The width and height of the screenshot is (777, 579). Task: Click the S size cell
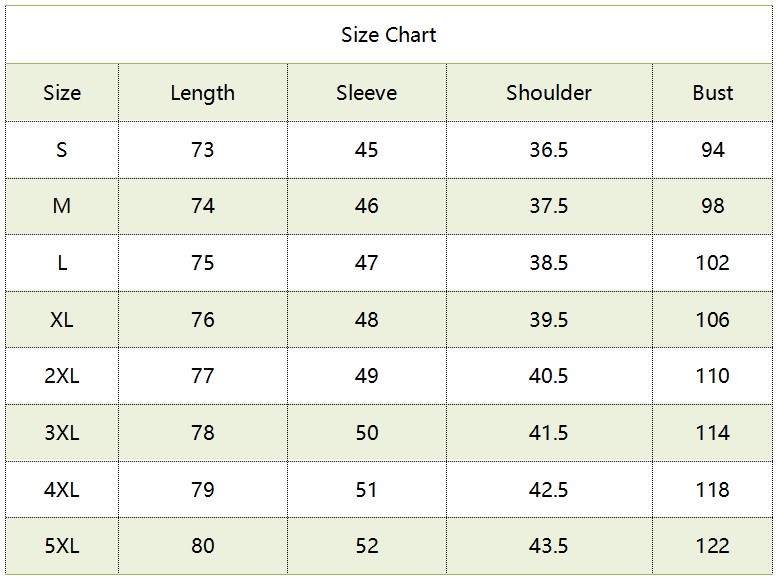[62, 150]
